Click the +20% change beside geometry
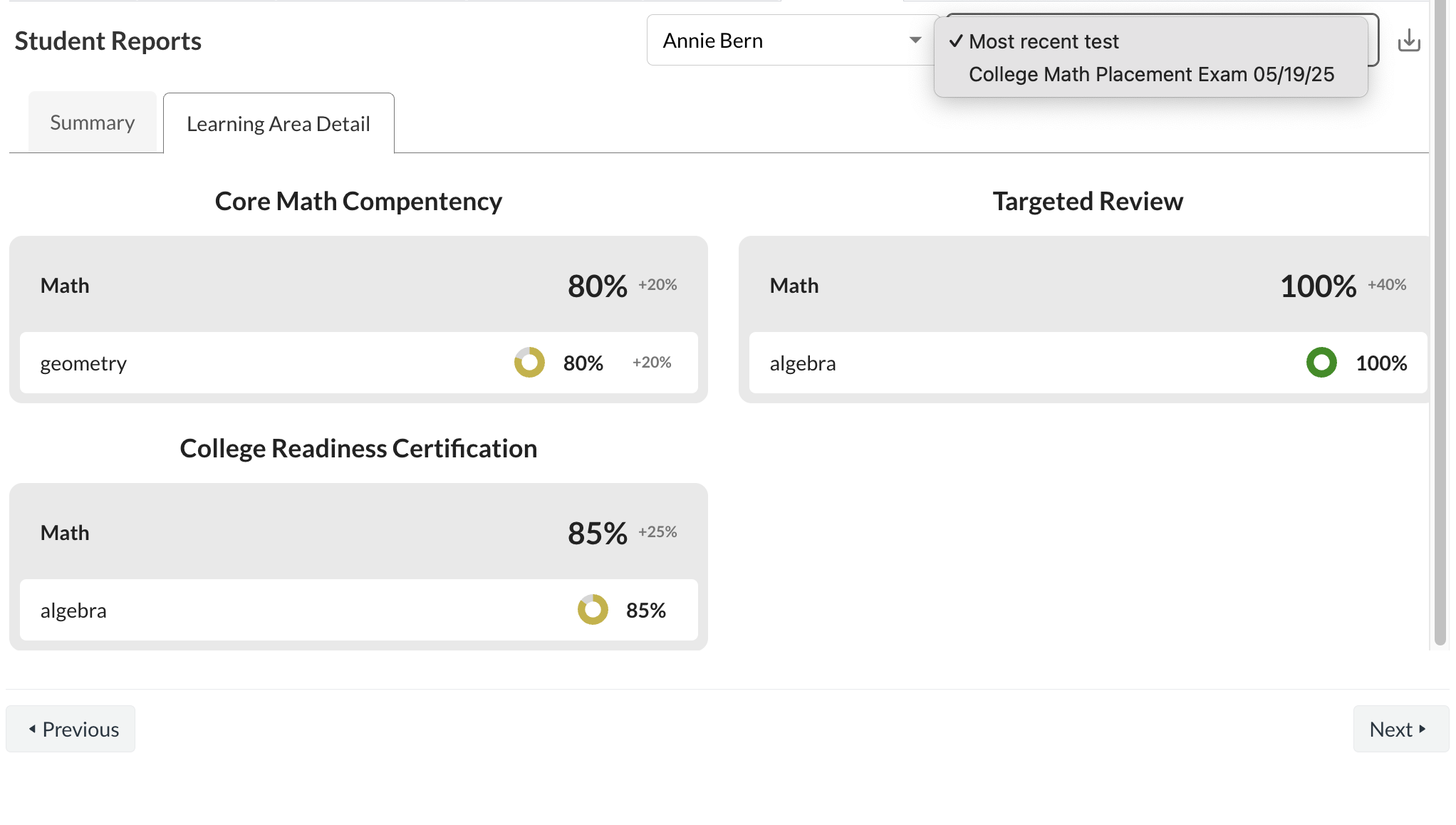This screenshot has height=825, width=1456. coord(652,362)
